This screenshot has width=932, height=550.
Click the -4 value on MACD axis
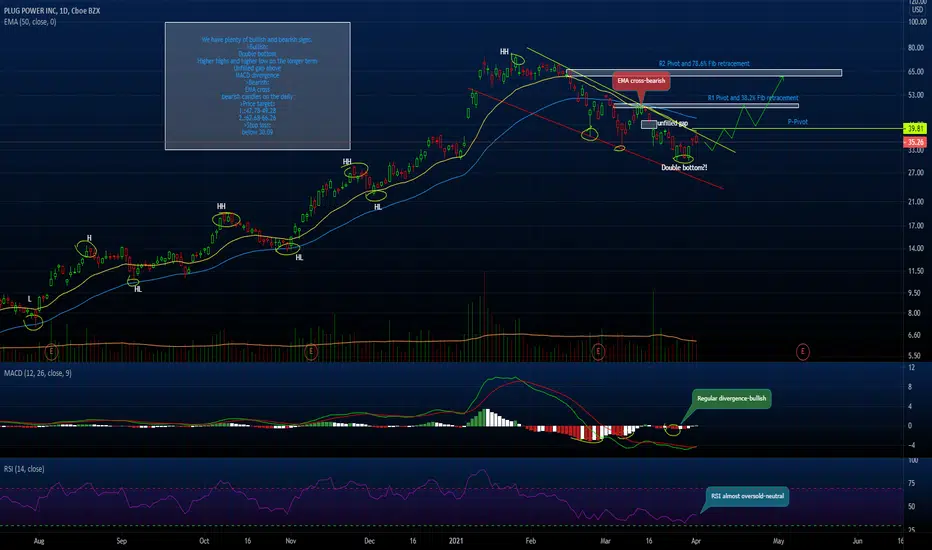911,445
